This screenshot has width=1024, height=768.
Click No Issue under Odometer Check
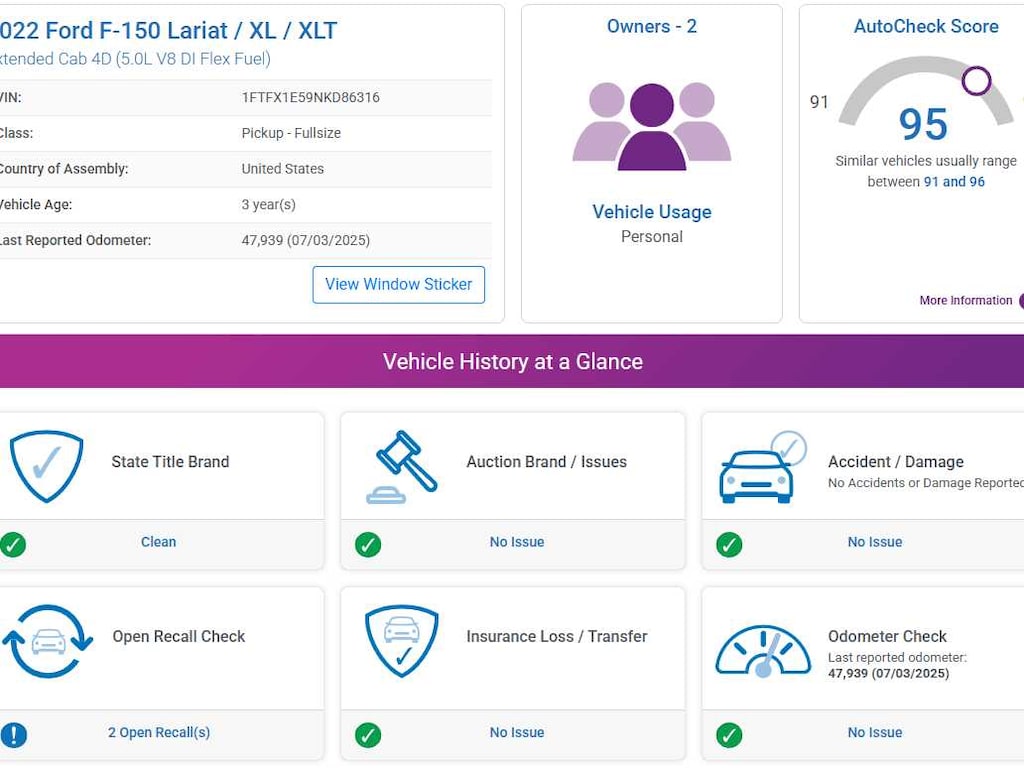875,732
